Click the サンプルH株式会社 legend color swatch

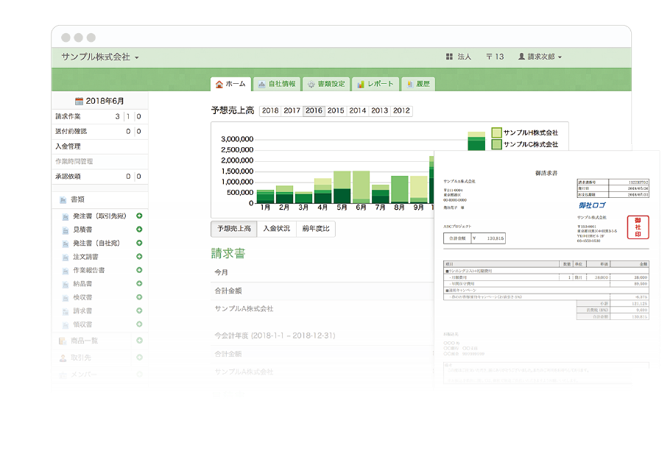(496, 132)
